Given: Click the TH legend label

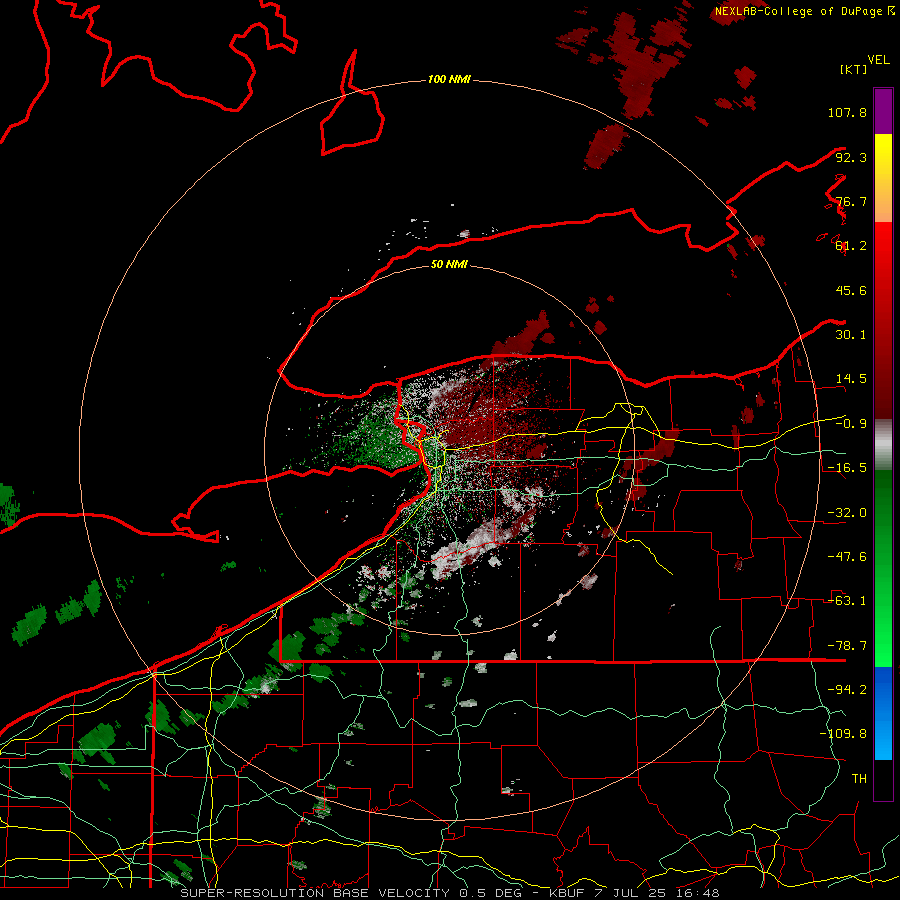Looking at the screenshot, I should (x=859, y=778).
